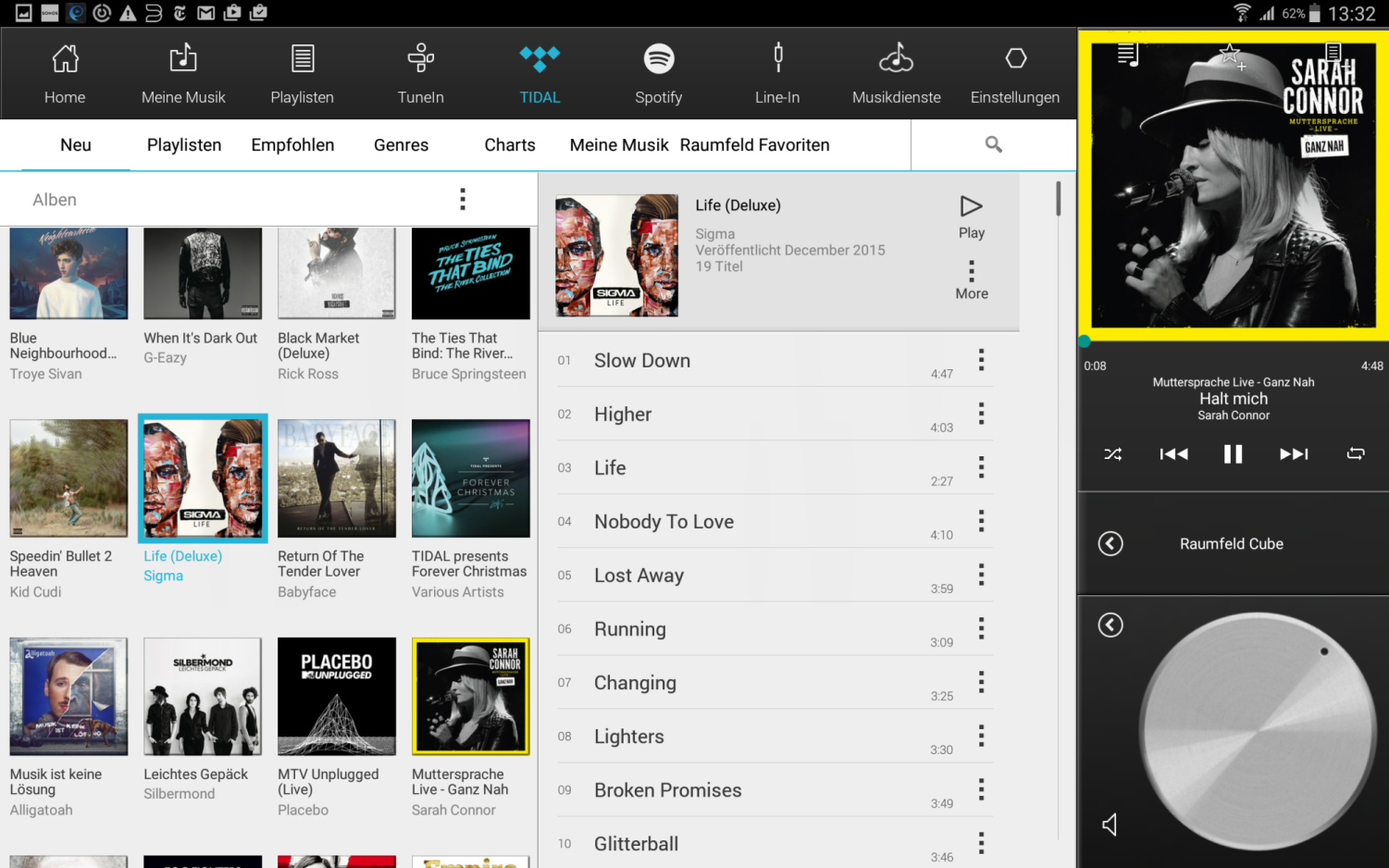Open options for track Glitterball
Image resolution: width=1389 pixels, height=868 pixels.
tap(981, 843)
